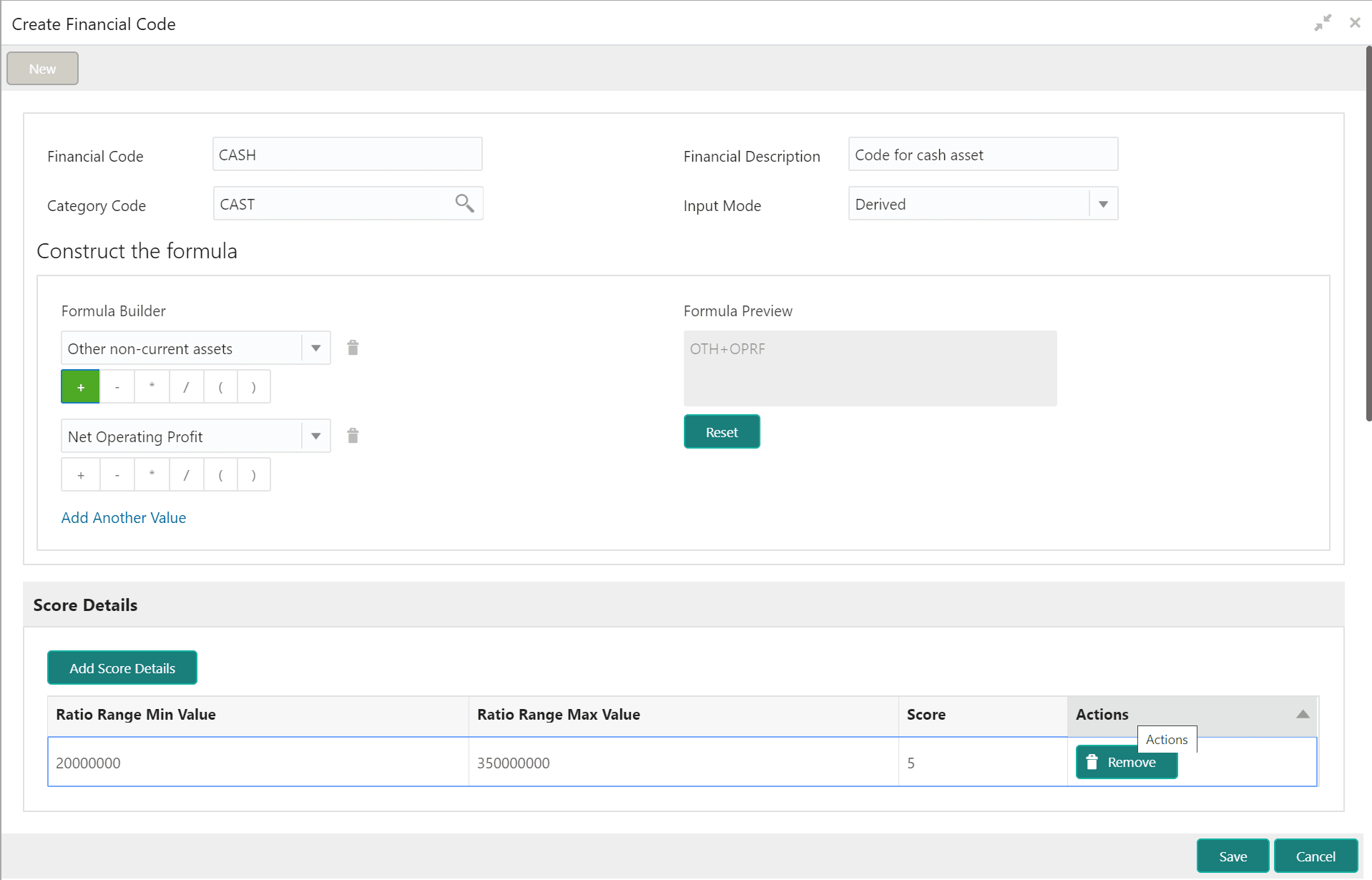This screenshot has height=880, width=1372.
Task: Click the 20000000 min value cell
Action: coord(258,763)
